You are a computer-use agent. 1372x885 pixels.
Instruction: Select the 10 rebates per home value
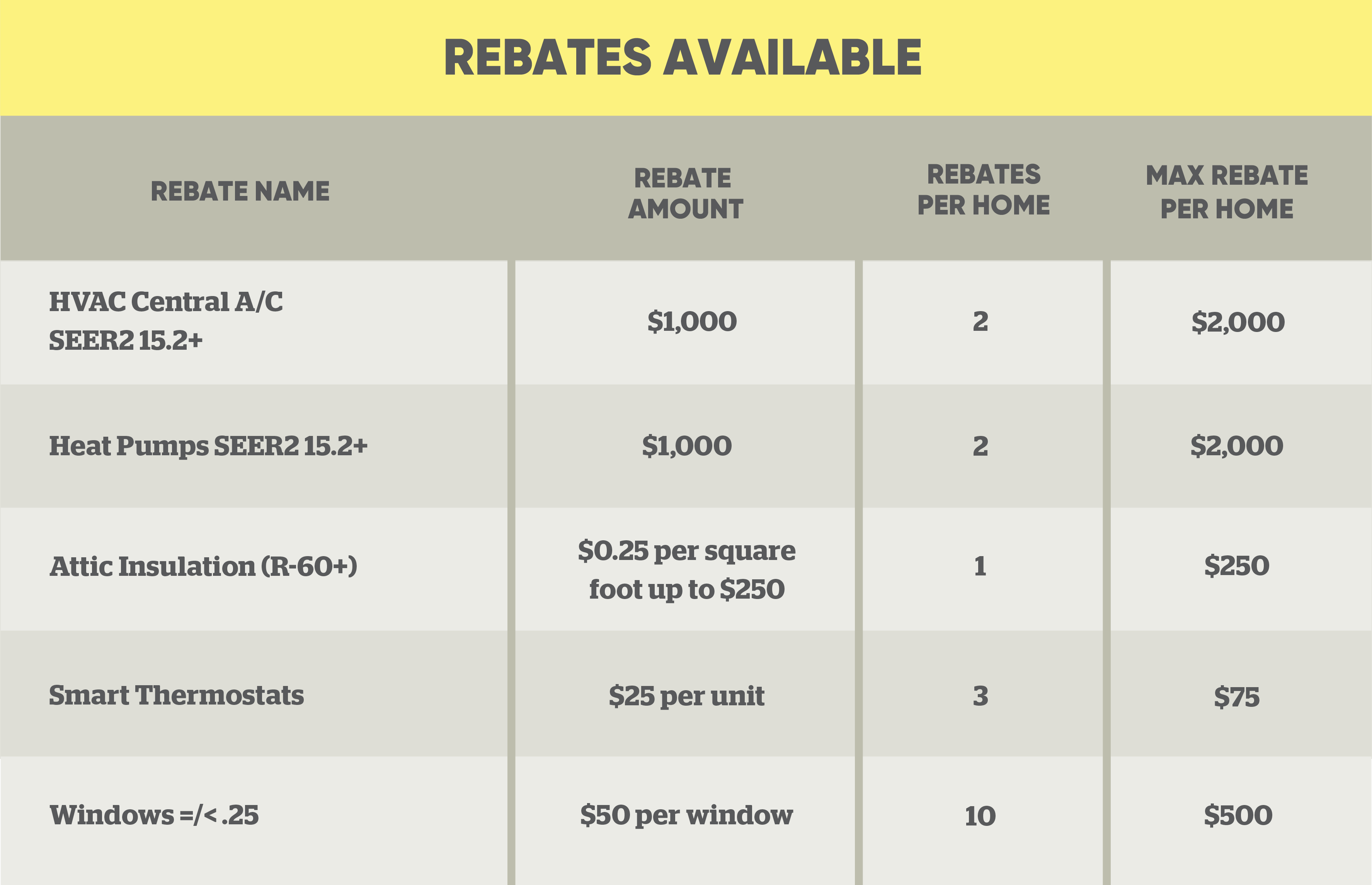[980, 816]
